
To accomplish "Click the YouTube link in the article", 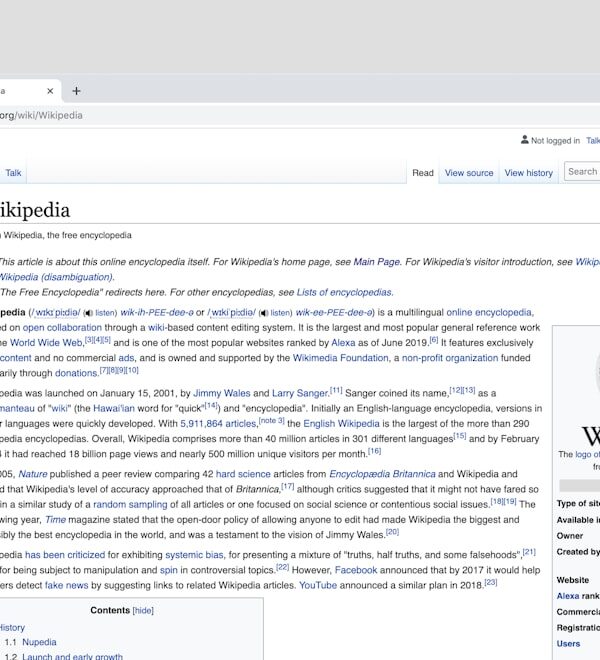I will coord(319,584).
